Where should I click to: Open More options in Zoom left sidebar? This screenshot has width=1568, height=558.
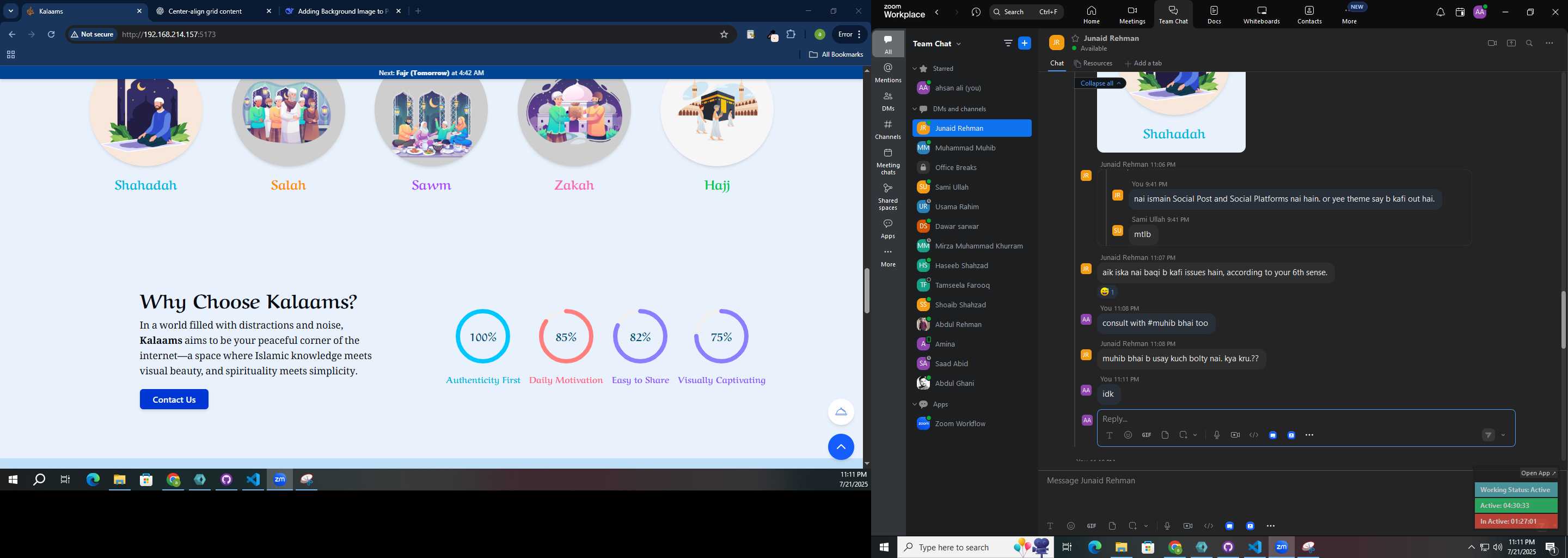pos(888,258)
